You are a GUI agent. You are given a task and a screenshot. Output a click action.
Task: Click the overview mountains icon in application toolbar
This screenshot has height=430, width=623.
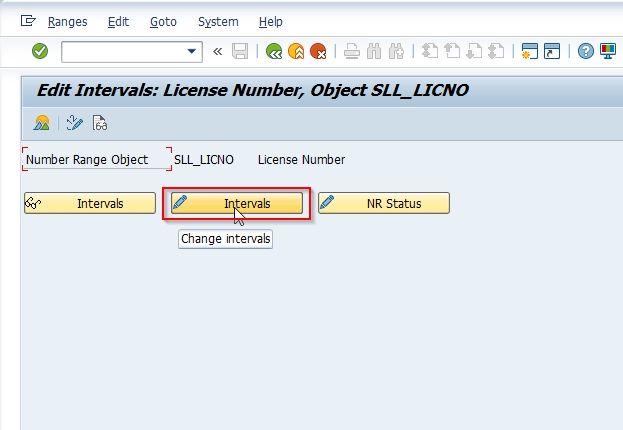point(42,123)
